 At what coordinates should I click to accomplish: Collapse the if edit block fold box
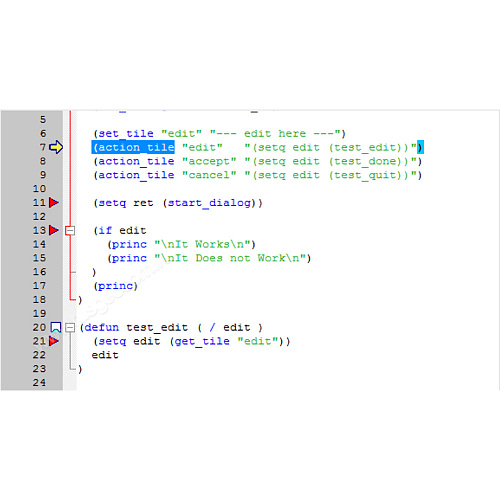pyautogui.click(x=70, y=230)
